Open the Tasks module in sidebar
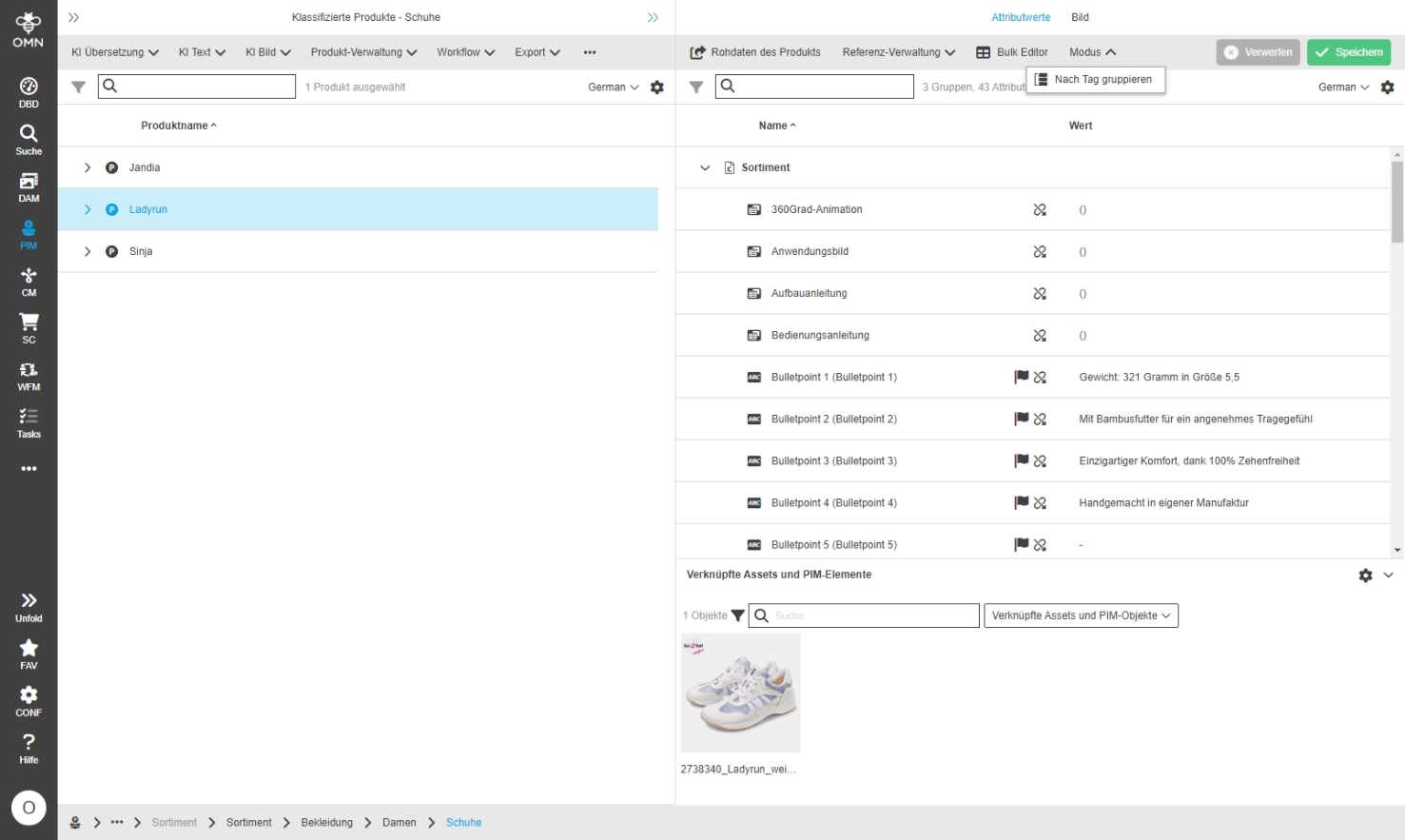The image size is (1405, 840). coord(29,423)
